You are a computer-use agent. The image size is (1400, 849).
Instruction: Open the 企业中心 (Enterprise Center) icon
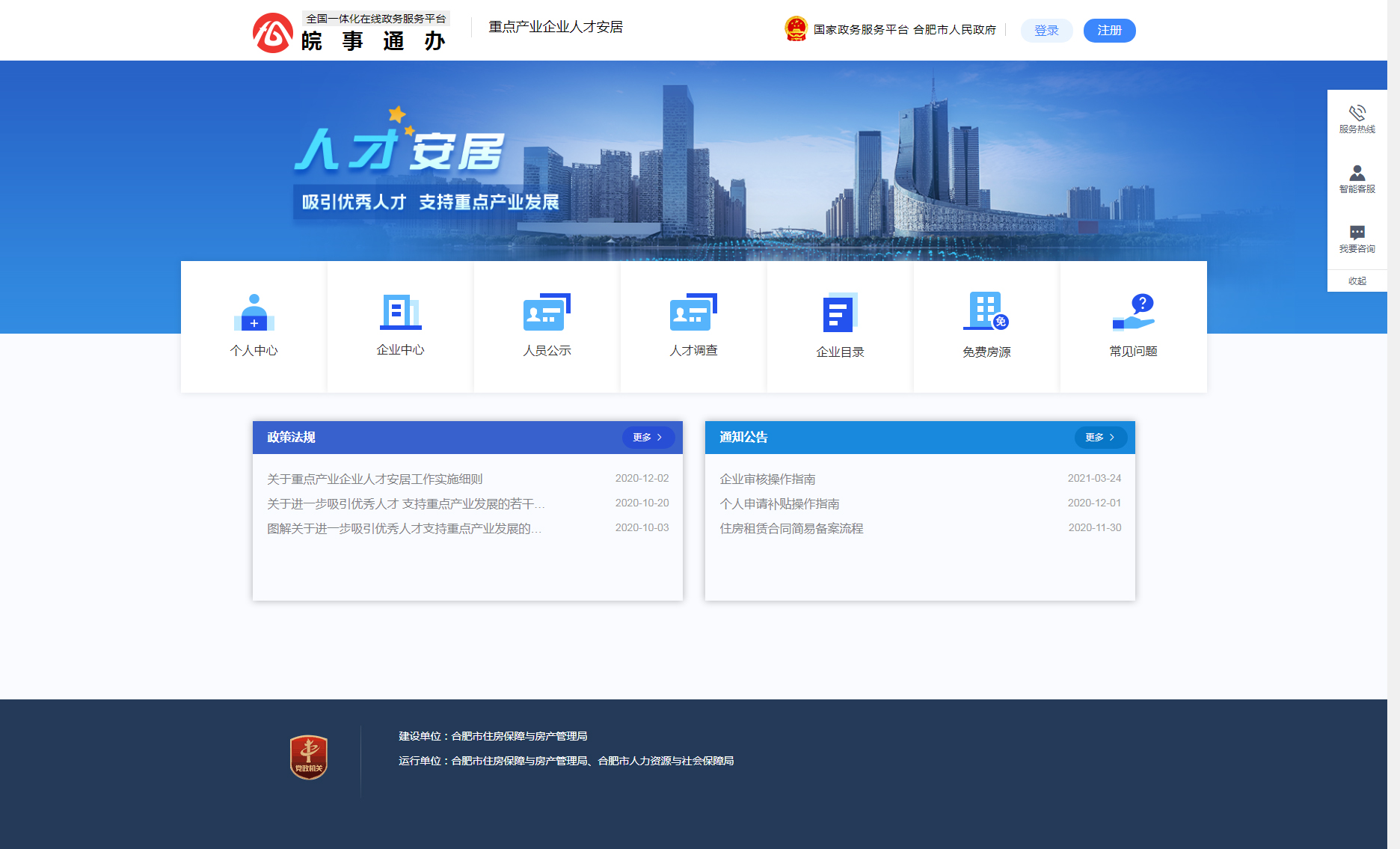pyautogui.click(x=400, y=325)
